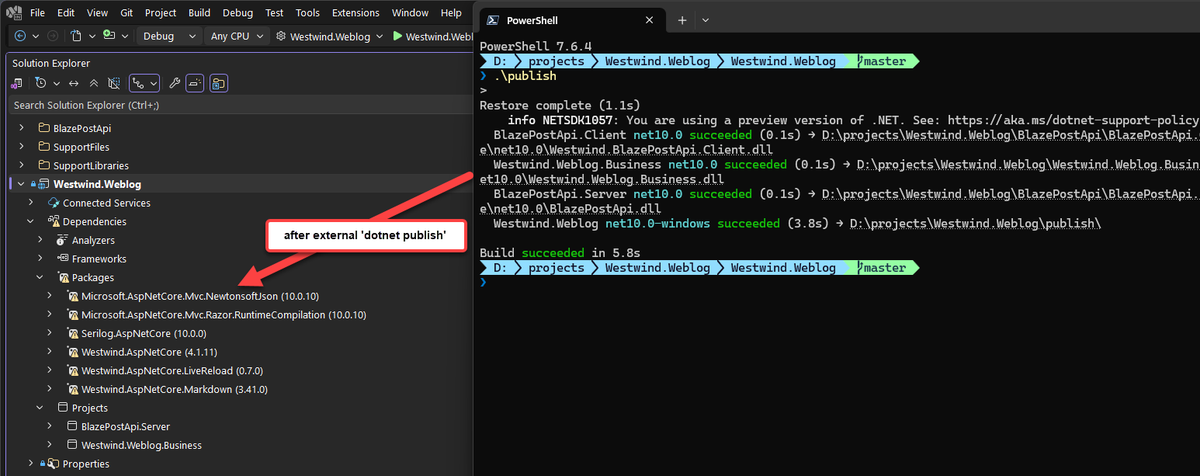Select Westwind.AspNetCore.LiveReload (0.7.0) package
The width and height of the screenshot is (1200, 476).
173,371
